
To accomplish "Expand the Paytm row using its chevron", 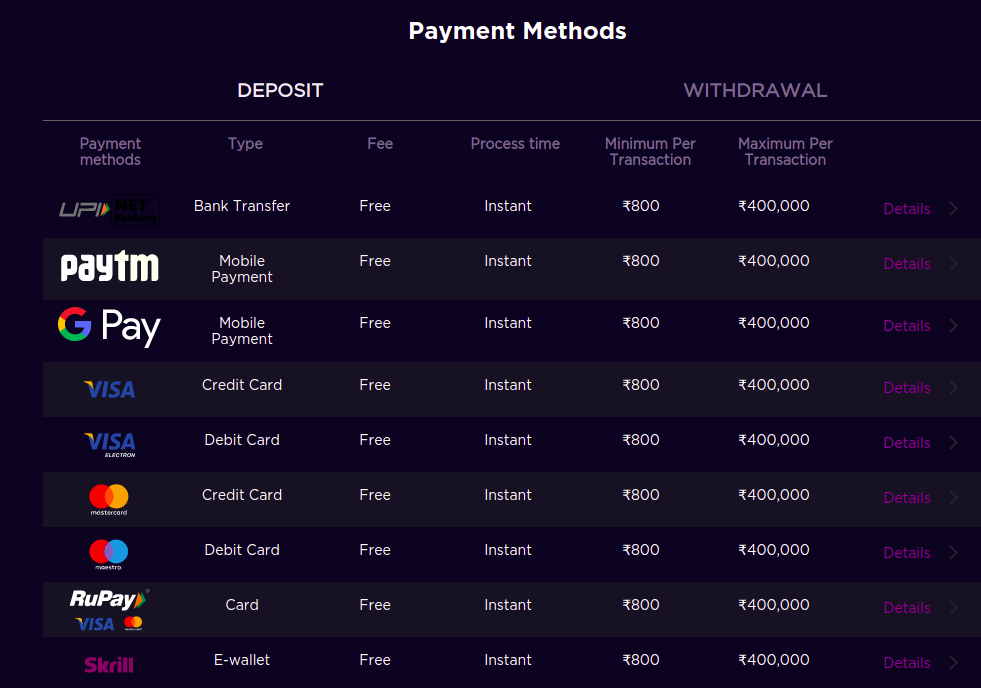I will 953,263.
